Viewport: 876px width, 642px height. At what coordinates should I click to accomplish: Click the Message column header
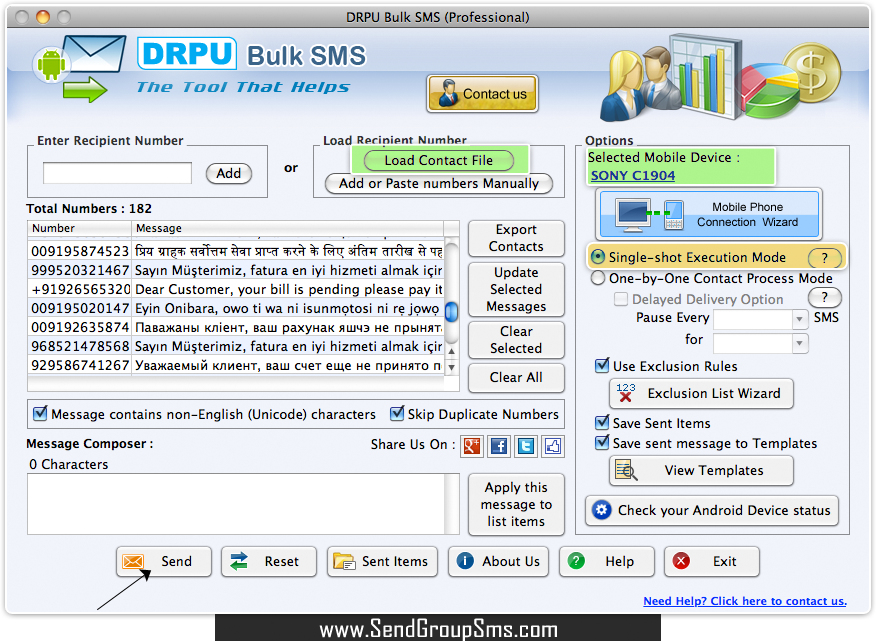tap(288, 229)
